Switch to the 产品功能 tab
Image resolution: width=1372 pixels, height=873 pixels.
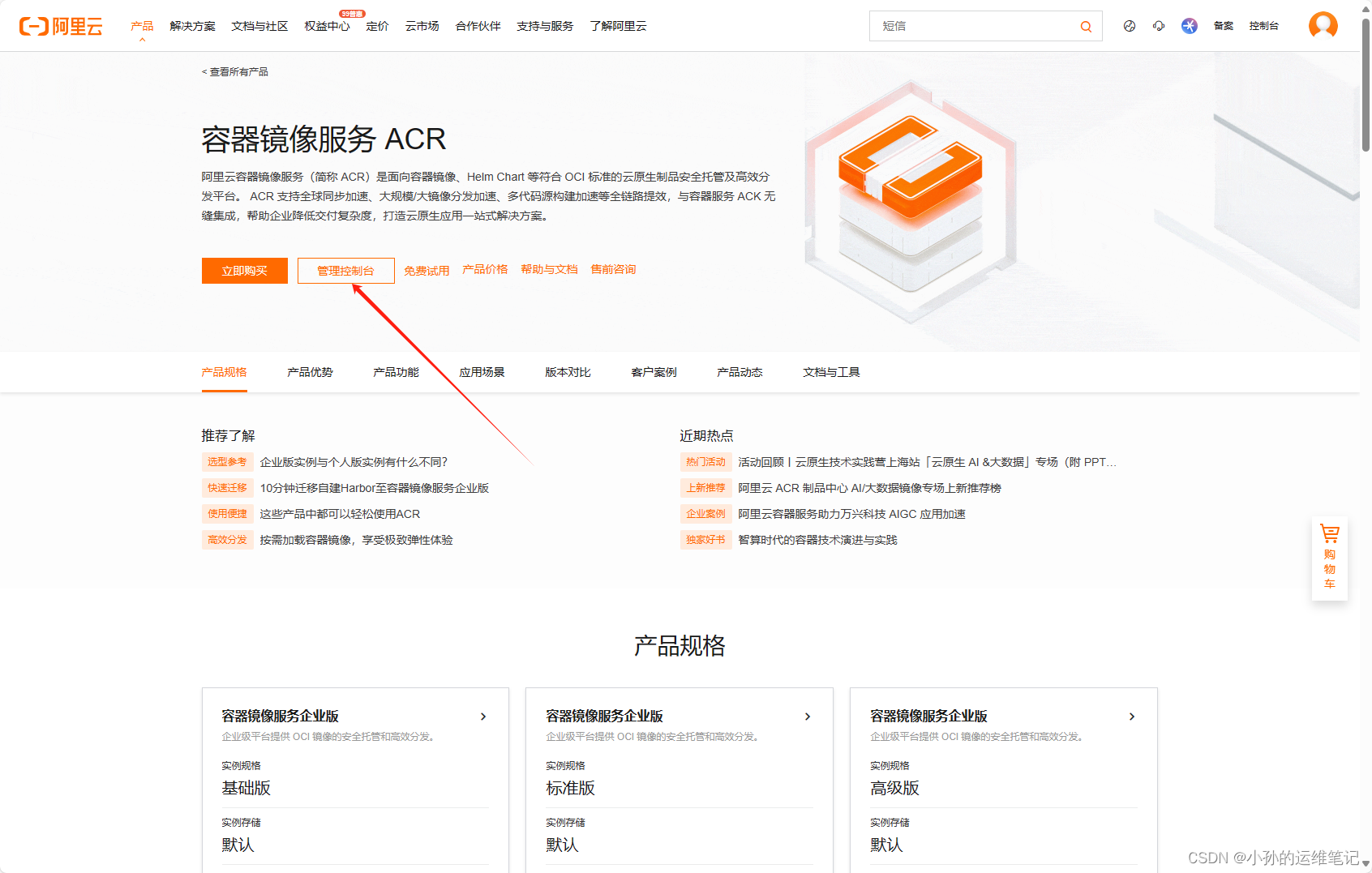pos(396,372)
